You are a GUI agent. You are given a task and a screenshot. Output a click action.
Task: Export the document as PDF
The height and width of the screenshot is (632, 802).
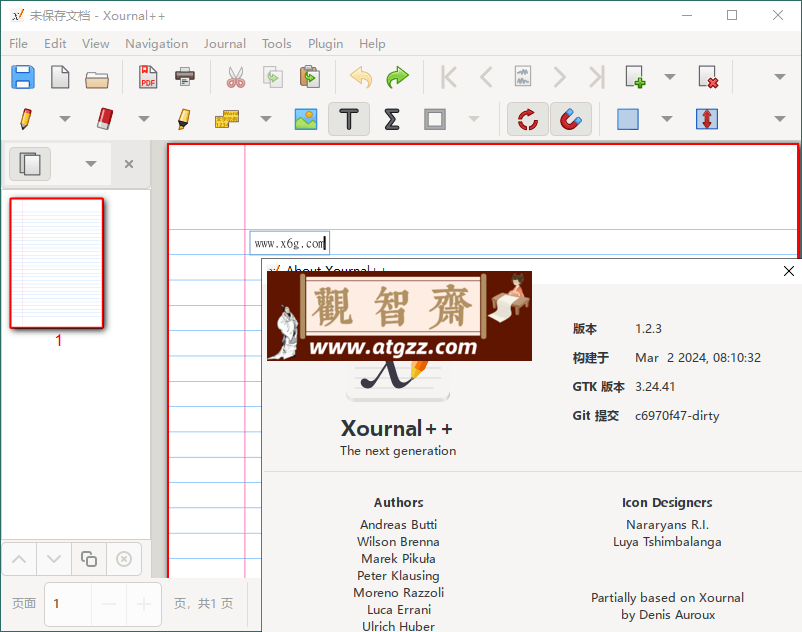tap(148, 78)
